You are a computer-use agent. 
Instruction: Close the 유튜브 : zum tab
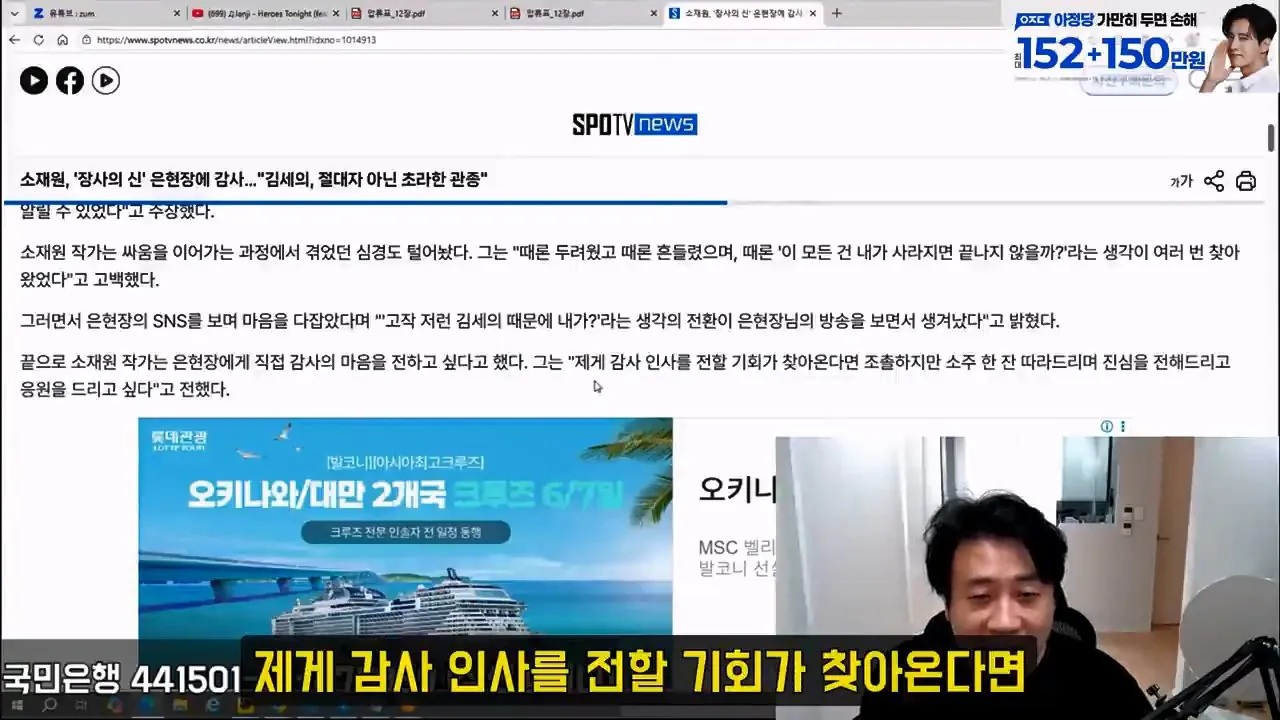coord(178,13)
